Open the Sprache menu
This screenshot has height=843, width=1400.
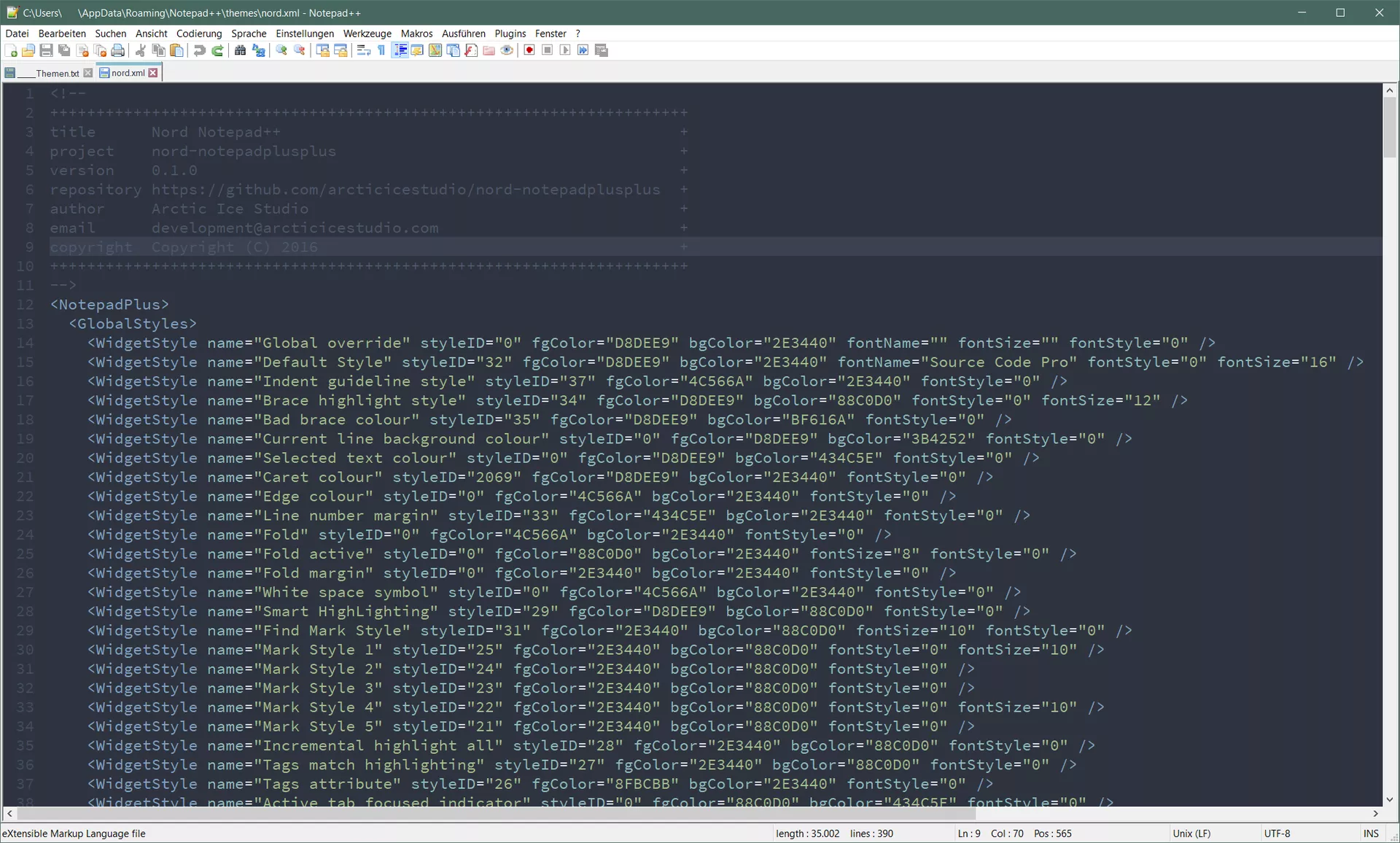[249, 34]
